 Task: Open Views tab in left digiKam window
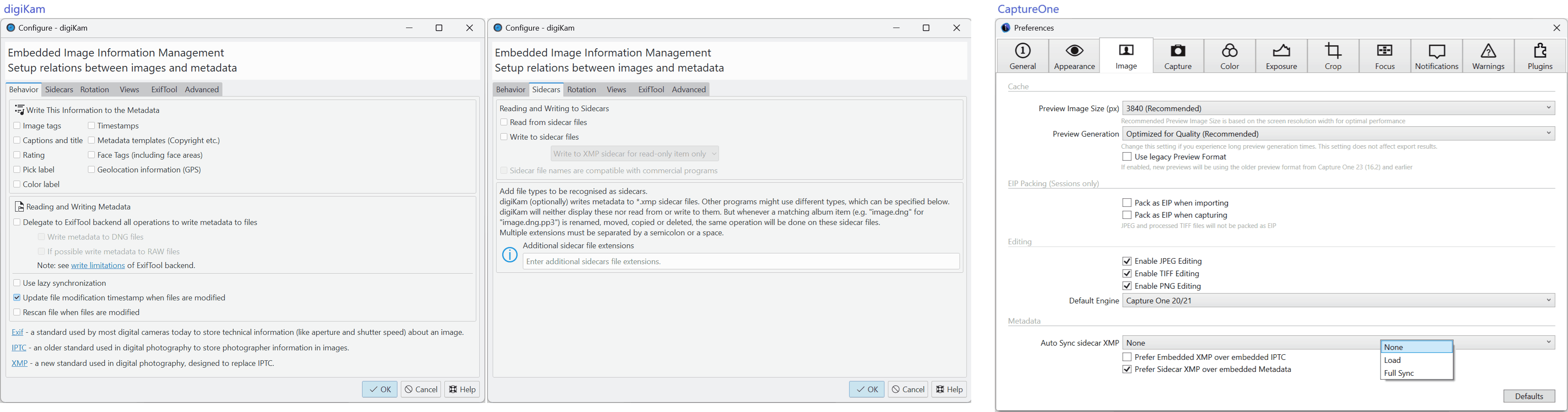point(129,90)
